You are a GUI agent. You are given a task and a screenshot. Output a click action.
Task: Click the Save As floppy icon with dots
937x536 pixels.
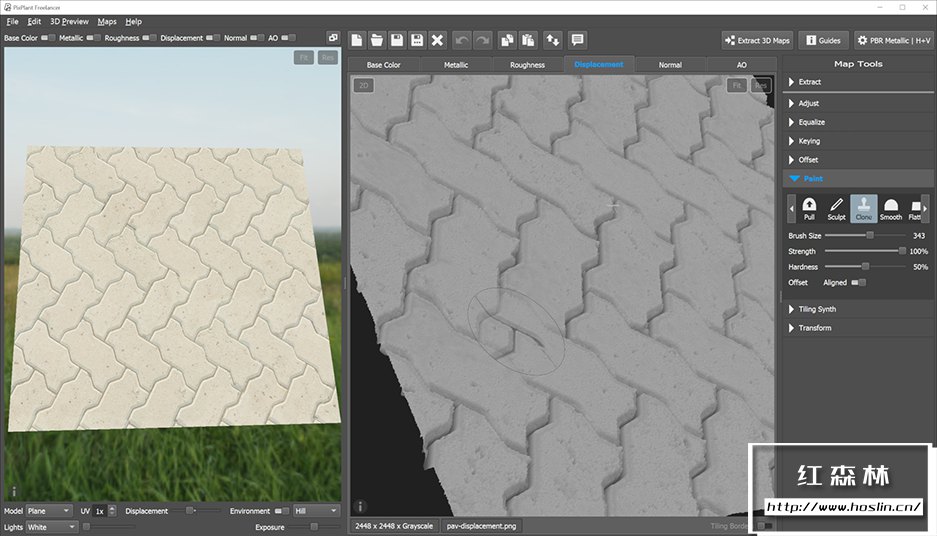click(417, 40)
